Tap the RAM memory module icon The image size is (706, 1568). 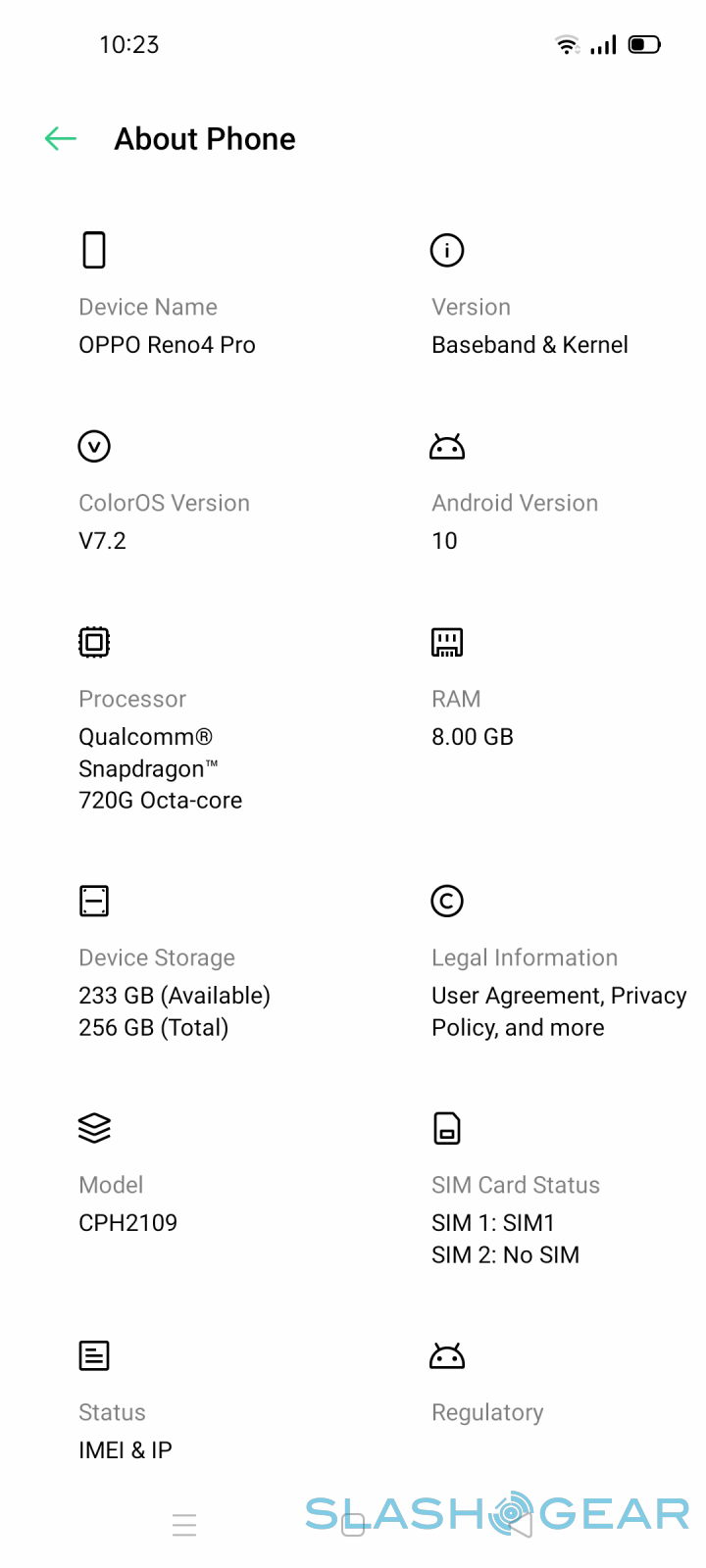pos(447,642)
